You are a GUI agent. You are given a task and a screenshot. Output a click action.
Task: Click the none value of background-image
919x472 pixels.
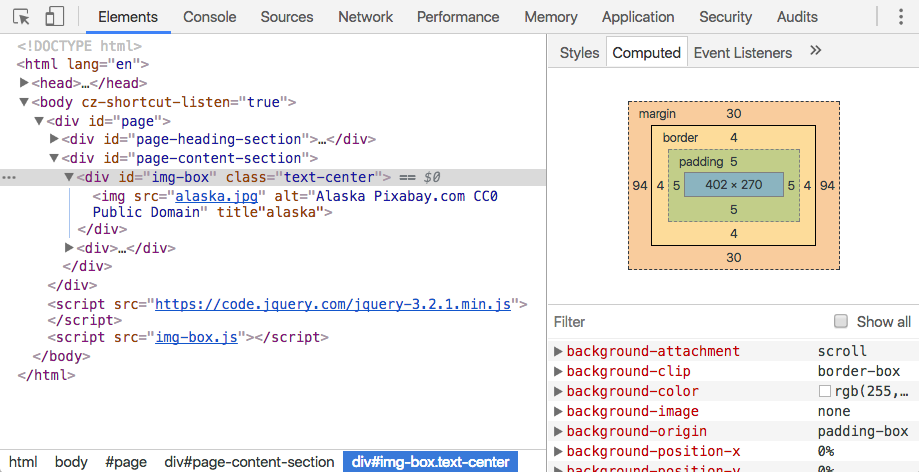[833, 411]
